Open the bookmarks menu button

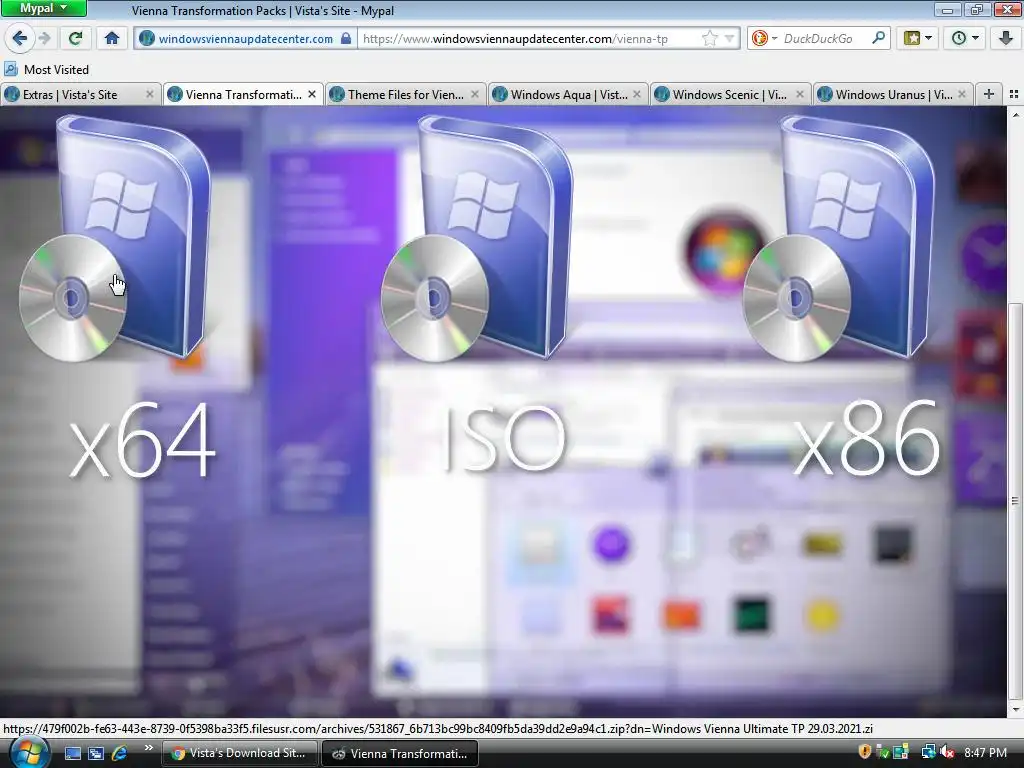pyautogui.click(x=918, y=39)
